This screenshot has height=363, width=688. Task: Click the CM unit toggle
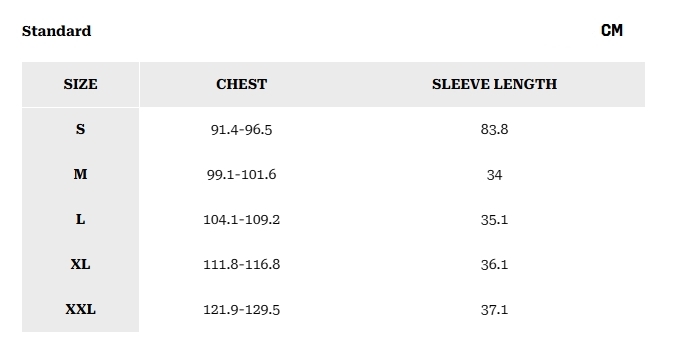point(612,30)
